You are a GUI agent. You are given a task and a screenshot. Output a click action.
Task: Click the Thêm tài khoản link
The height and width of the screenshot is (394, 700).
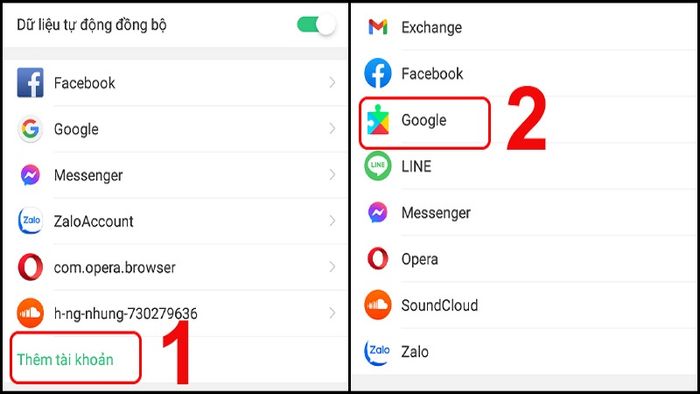65,359
